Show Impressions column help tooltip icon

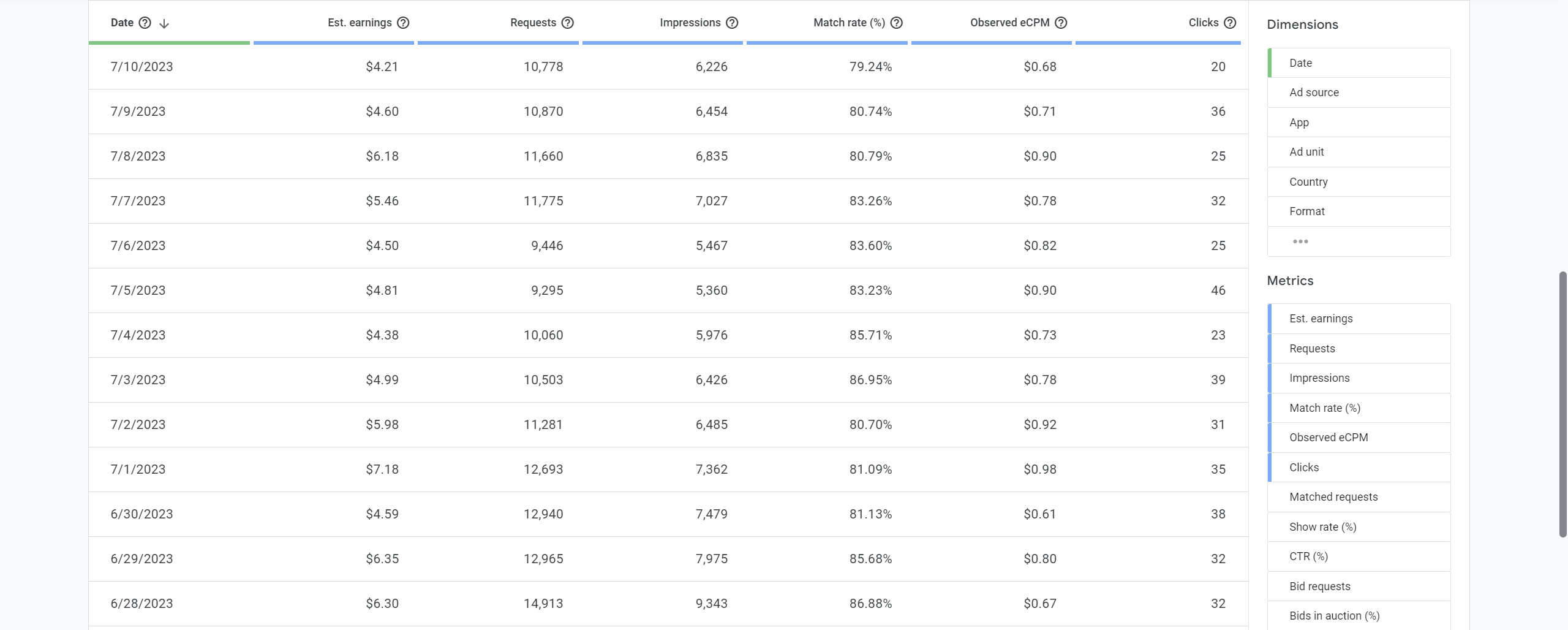[732, 23]
